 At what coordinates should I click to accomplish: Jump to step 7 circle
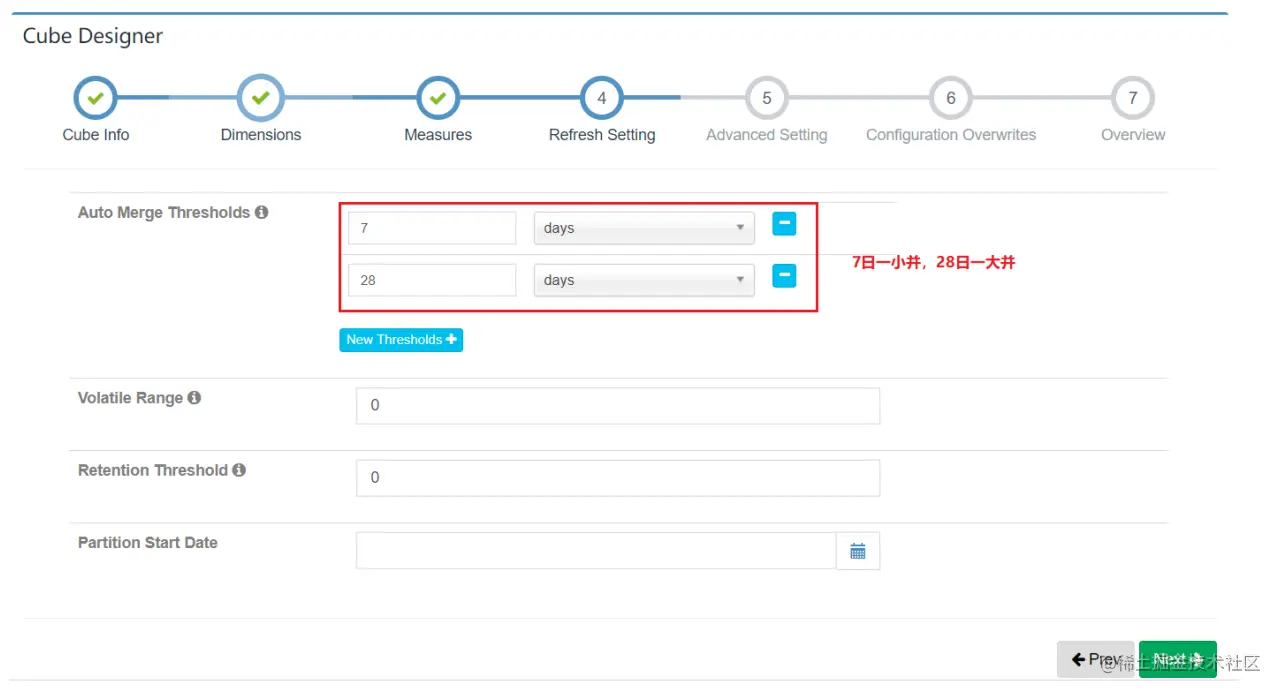click(1133, 98)
